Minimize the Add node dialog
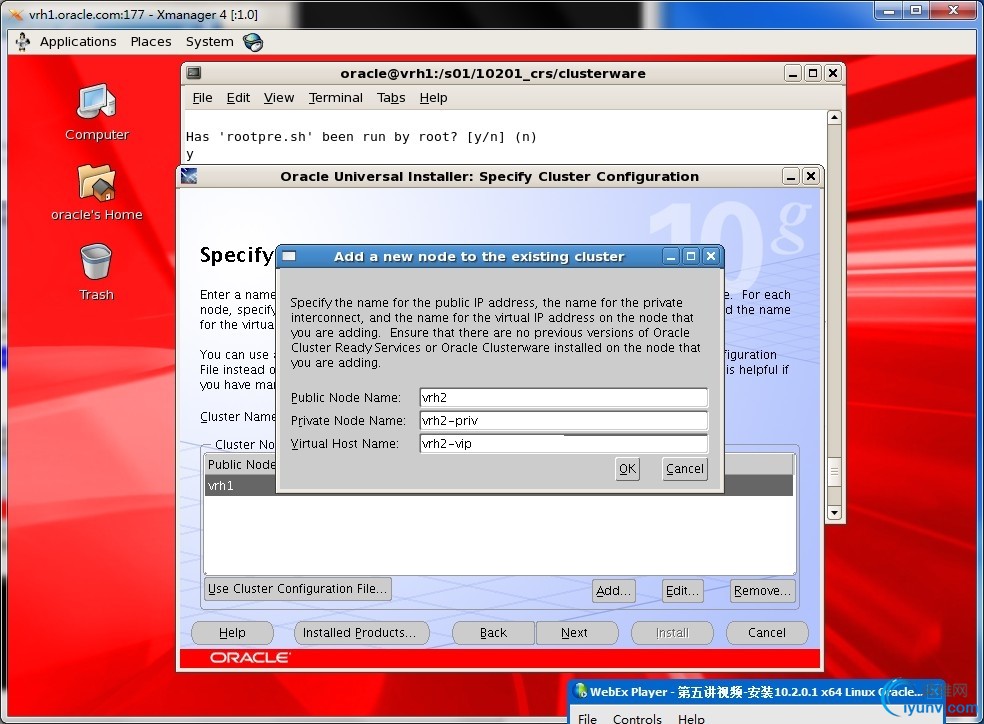This screenshot has height=724, width=984. (x=671, y=256)
